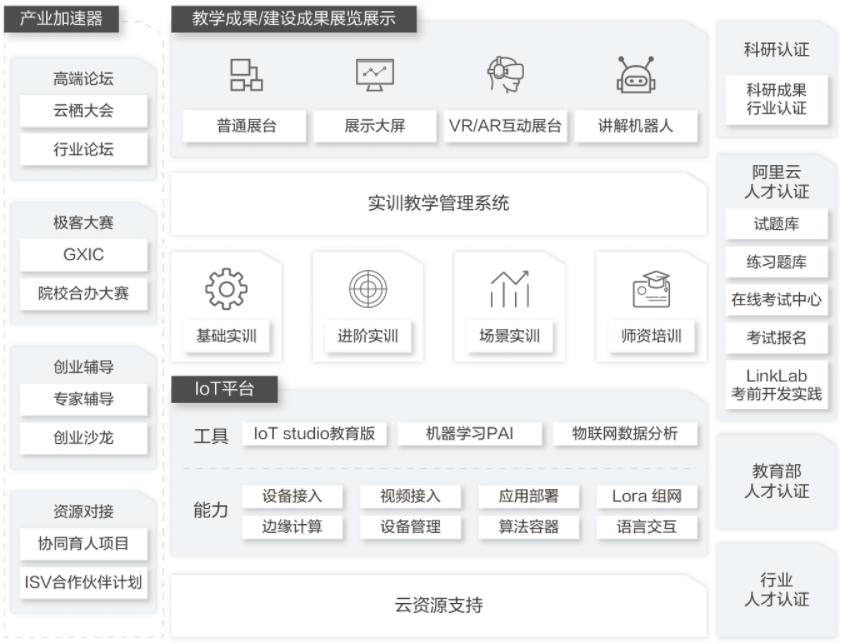Open the IoT平台 header tab

pyautogui.click(x=224, y=389)
